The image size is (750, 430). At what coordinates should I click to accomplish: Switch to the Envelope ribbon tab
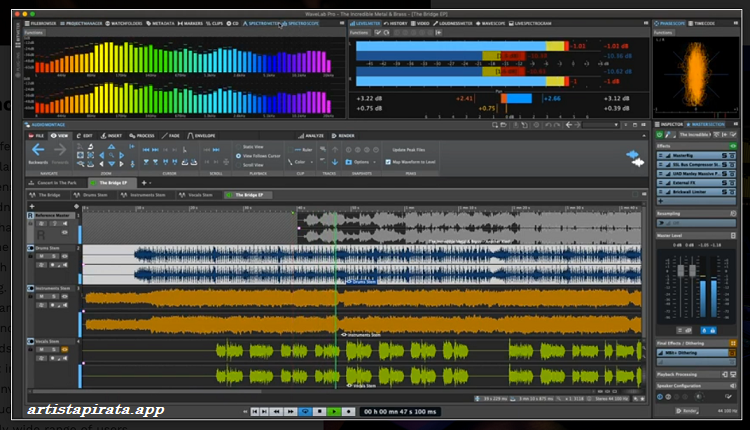click(201, 136)
